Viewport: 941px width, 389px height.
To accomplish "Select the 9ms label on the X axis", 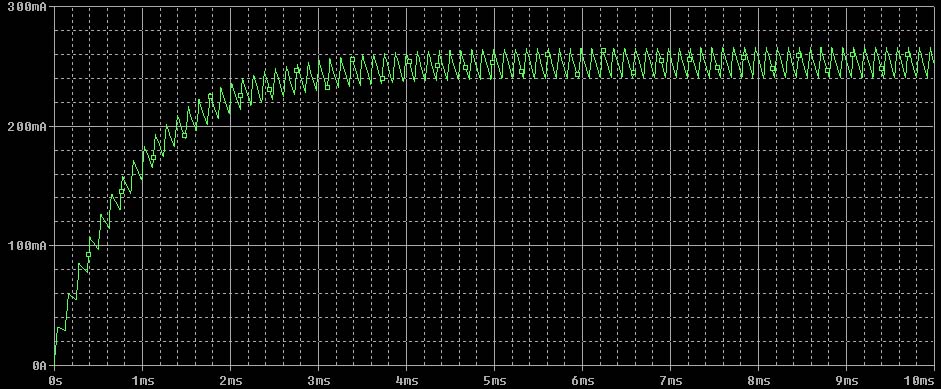I will click(x=846, y=381).
